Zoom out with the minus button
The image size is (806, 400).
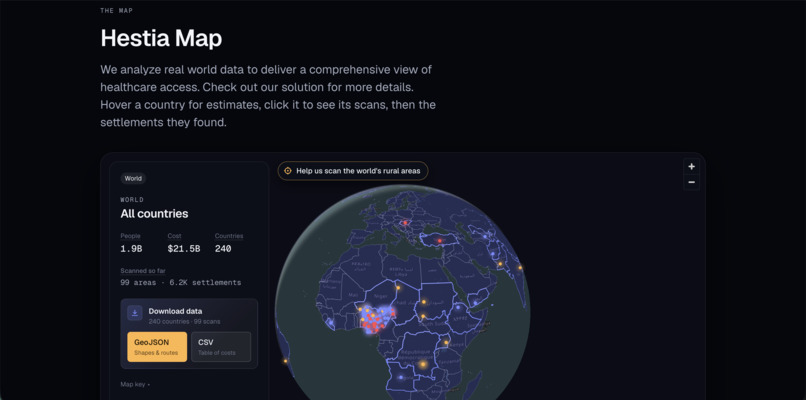coord(691,182)
